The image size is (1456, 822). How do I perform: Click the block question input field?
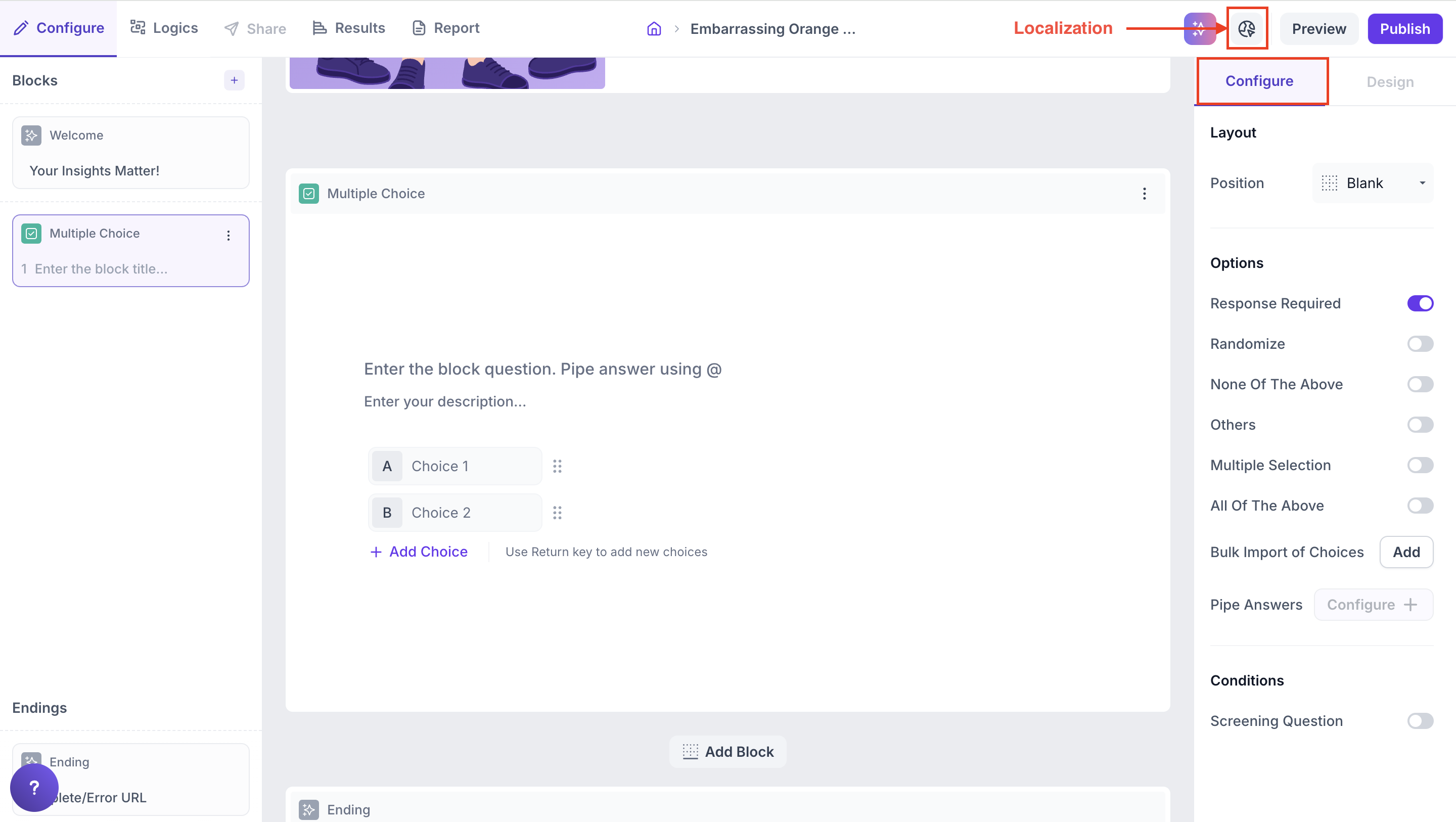tap(542, 369)
